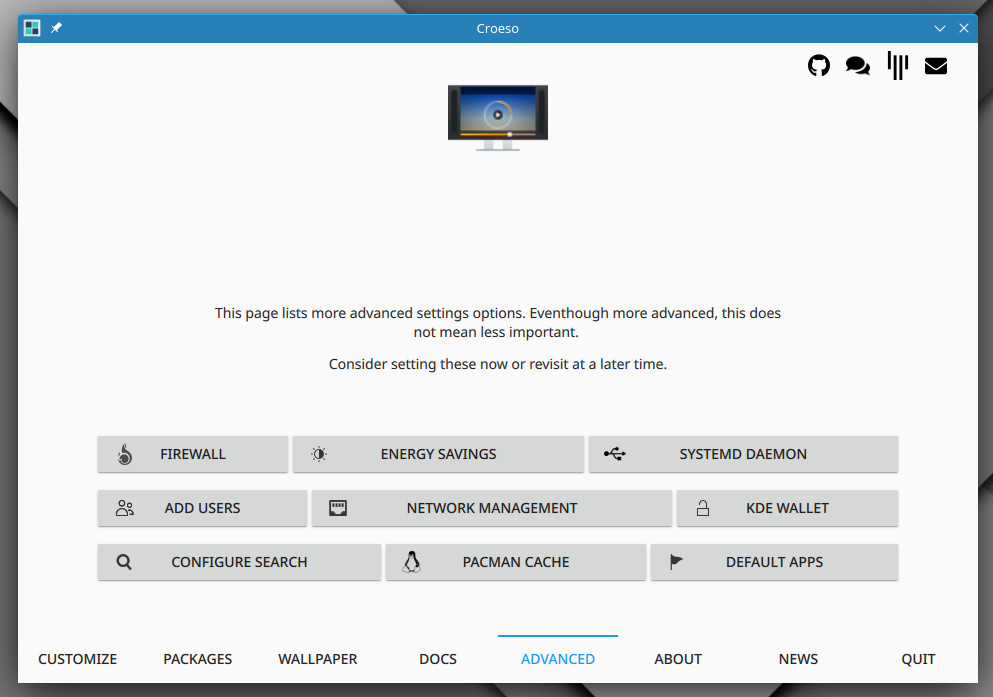Click the flag icon on Default Apps
993x697 pixels.
pos(676,562)
